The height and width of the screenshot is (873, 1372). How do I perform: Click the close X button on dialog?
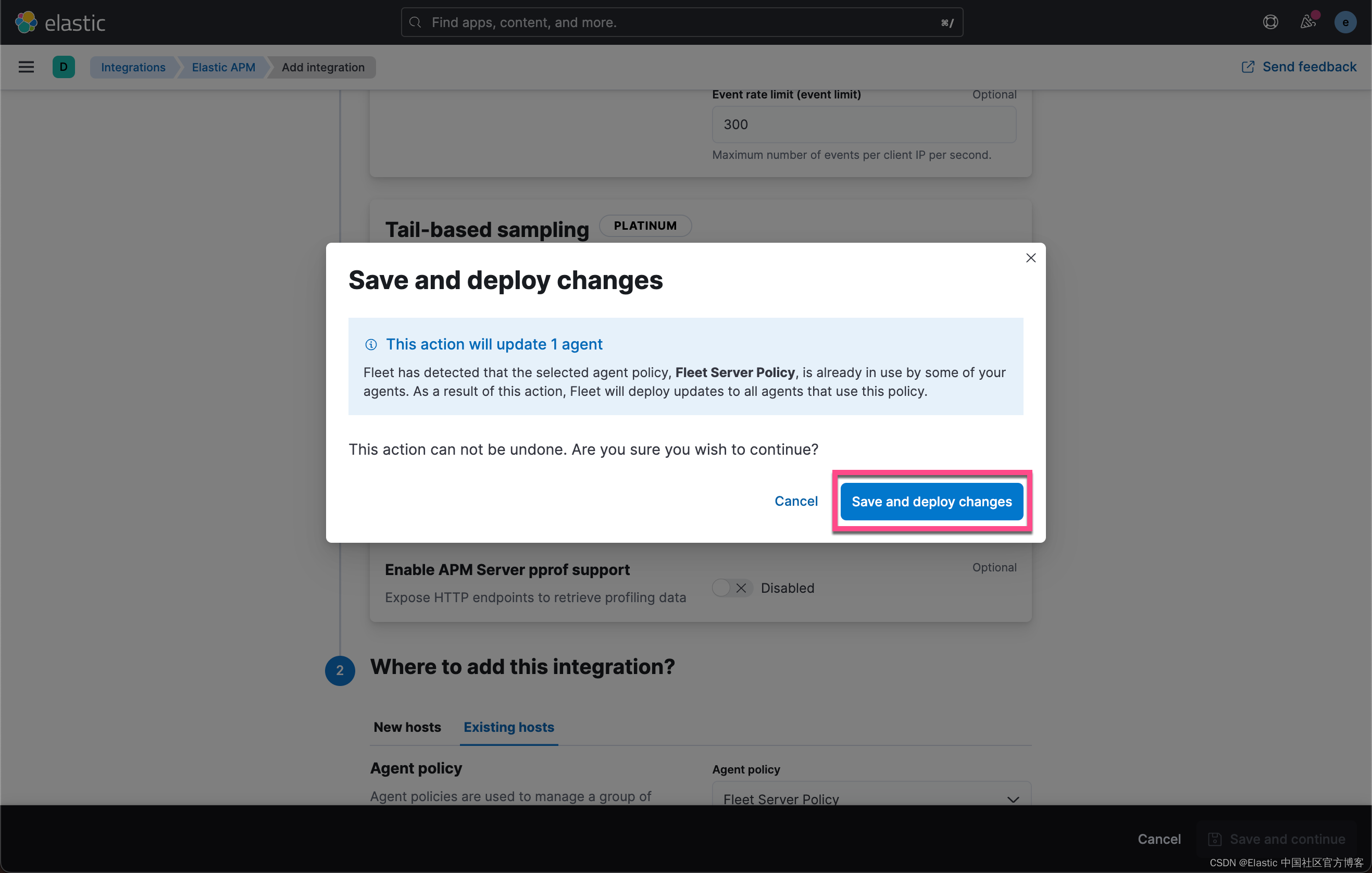pos(1031,258)
